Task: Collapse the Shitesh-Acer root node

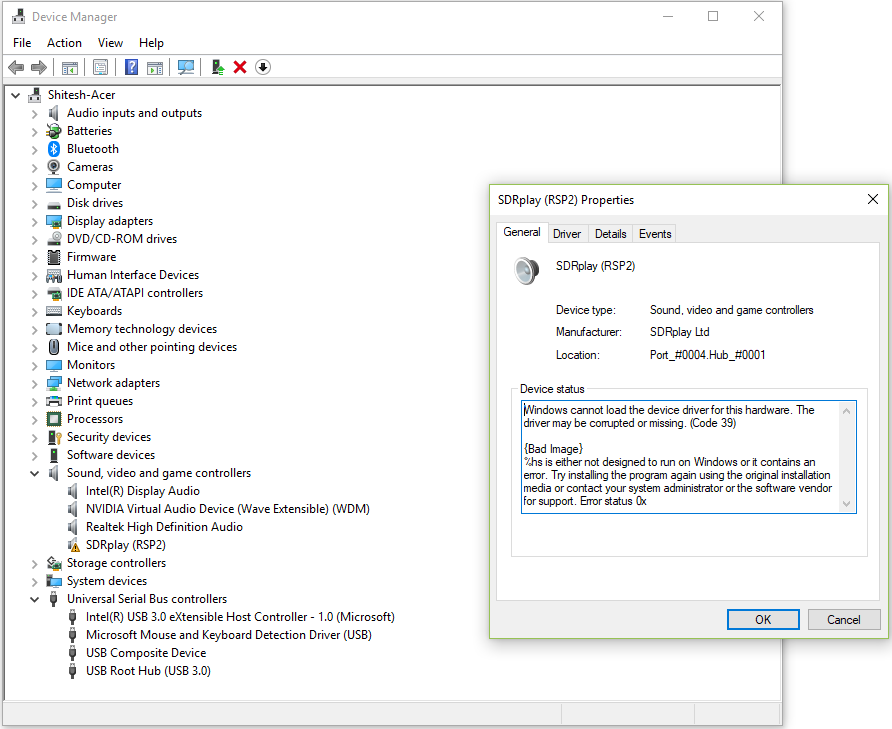Action: click(x=16, y=96)
